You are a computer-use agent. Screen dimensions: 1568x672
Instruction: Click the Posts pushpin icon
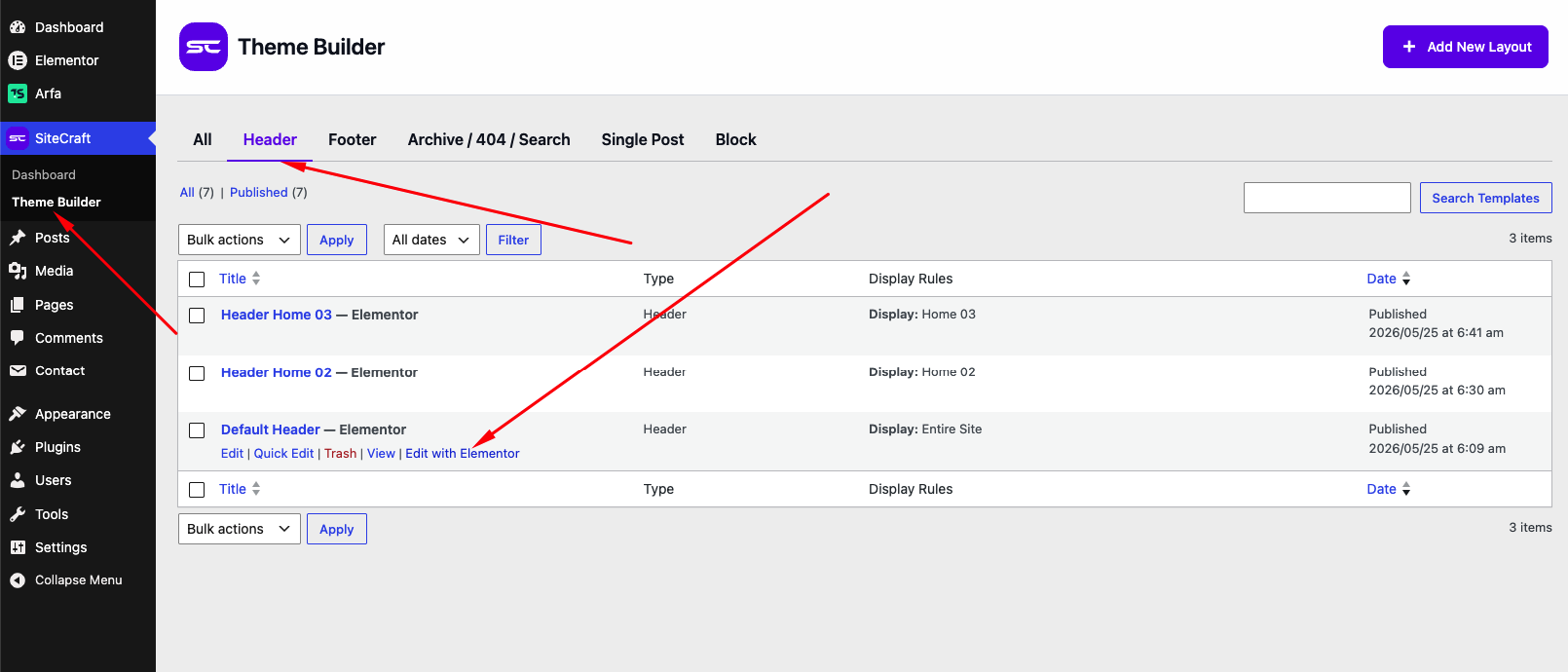click(18, 238)
